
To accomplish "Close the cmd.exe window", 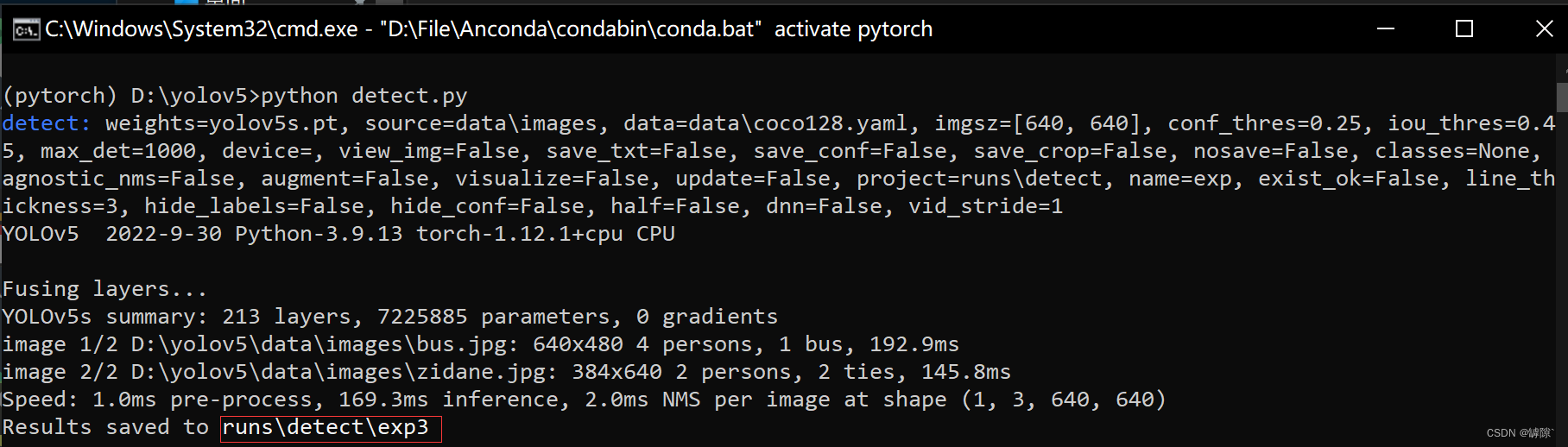I will click(x=1544, y=29).
